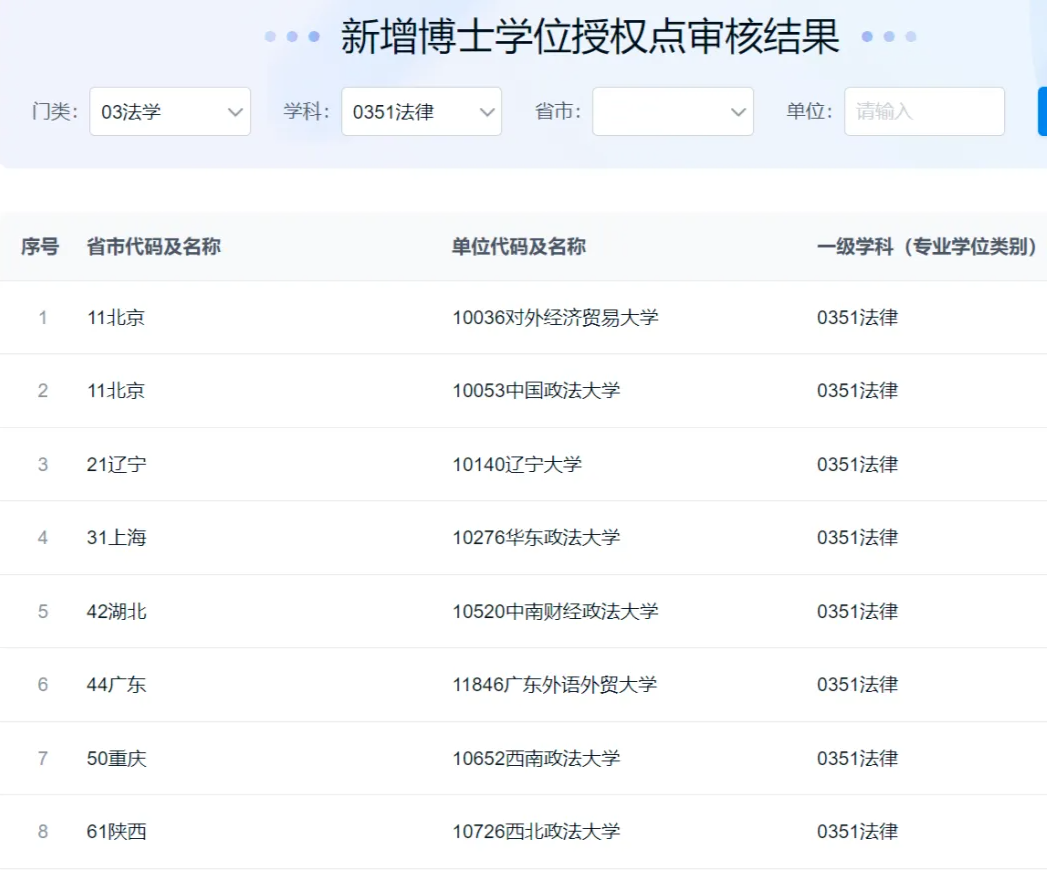Select cell 10140辽宁大学
The height and width of the screenshot is (889, 1047).
pyautogui.click(x=517, y=464)
